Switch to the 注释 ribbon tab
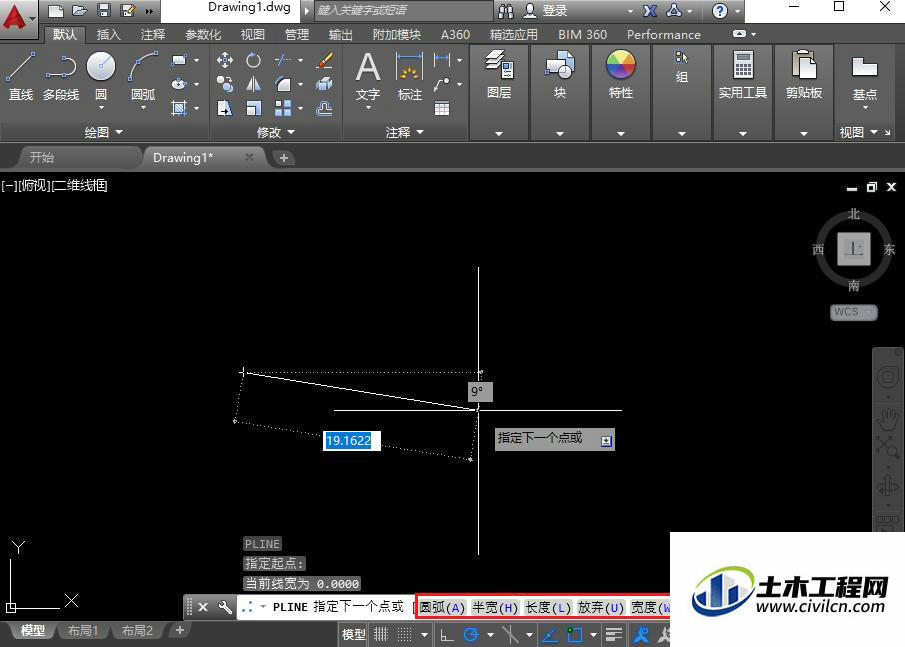This screenshot has width=905, height=647. tap(153, 35)
